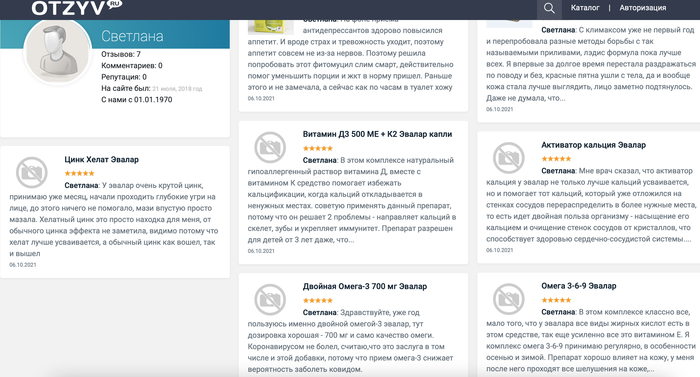Image resolution: width=700 pixels, height=377 pixels.
Task: Open the Омега 3-6-9 Эвалар review title
Action: pyautogui.click(x=579, y=286)
